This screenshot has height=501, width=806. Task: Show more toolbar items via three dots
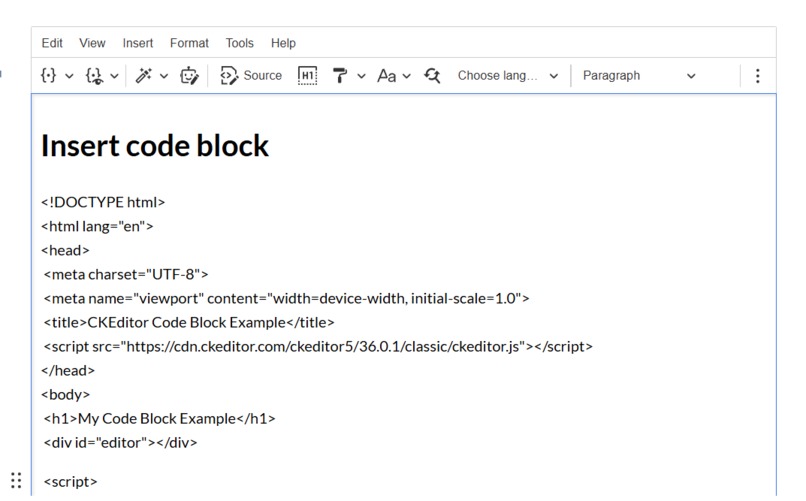click(758, 76)
